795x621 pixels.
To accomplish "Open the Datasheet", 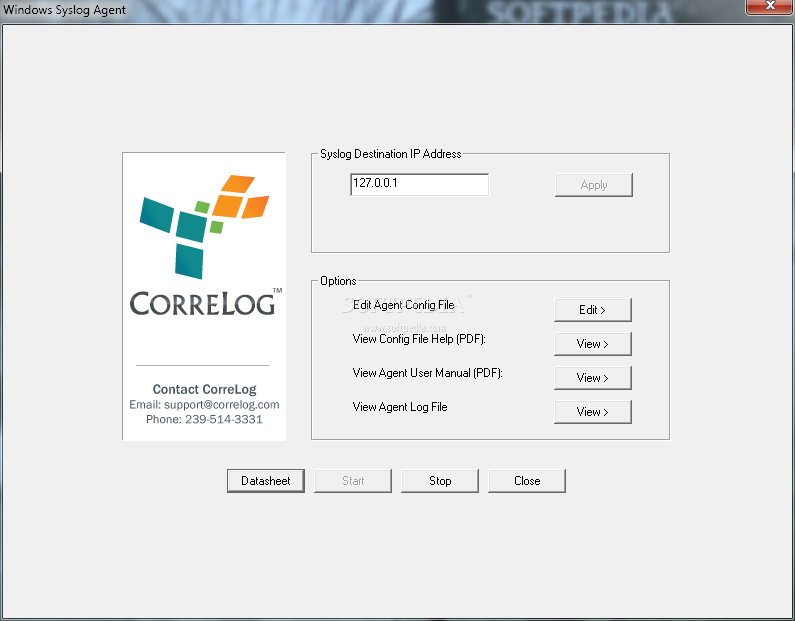I will click(266, 481).
